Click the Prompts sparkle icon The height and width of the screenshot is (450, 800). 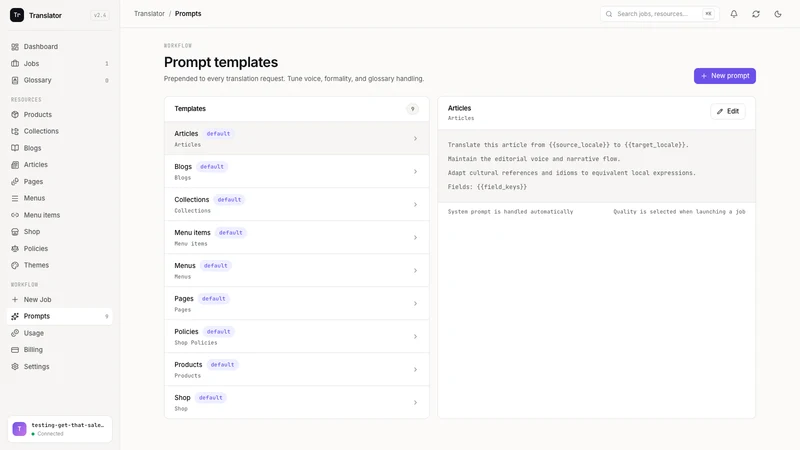click(x=15, y=316)
